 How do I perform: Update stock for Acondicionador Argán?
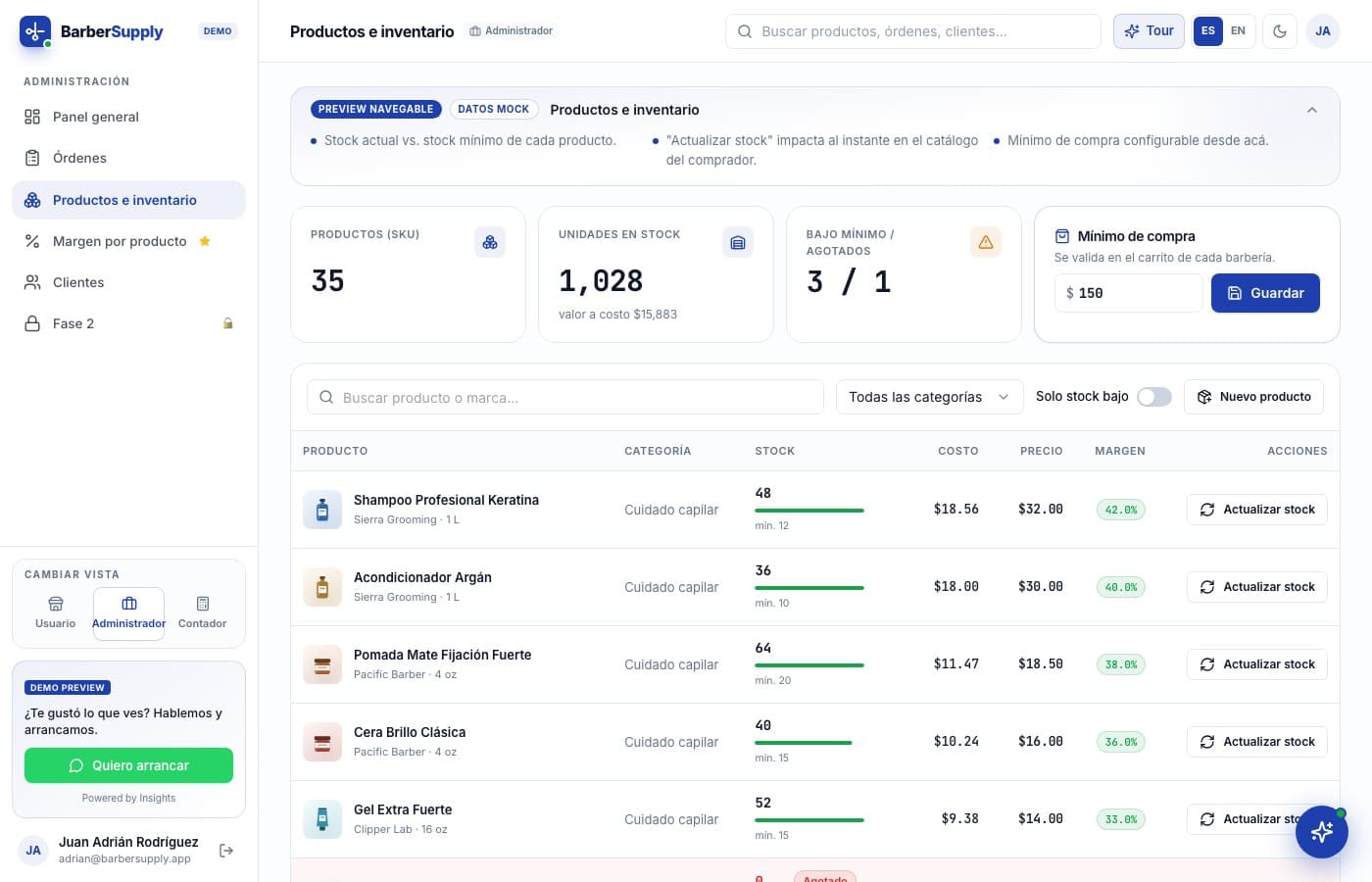(x=1257, y=587)
